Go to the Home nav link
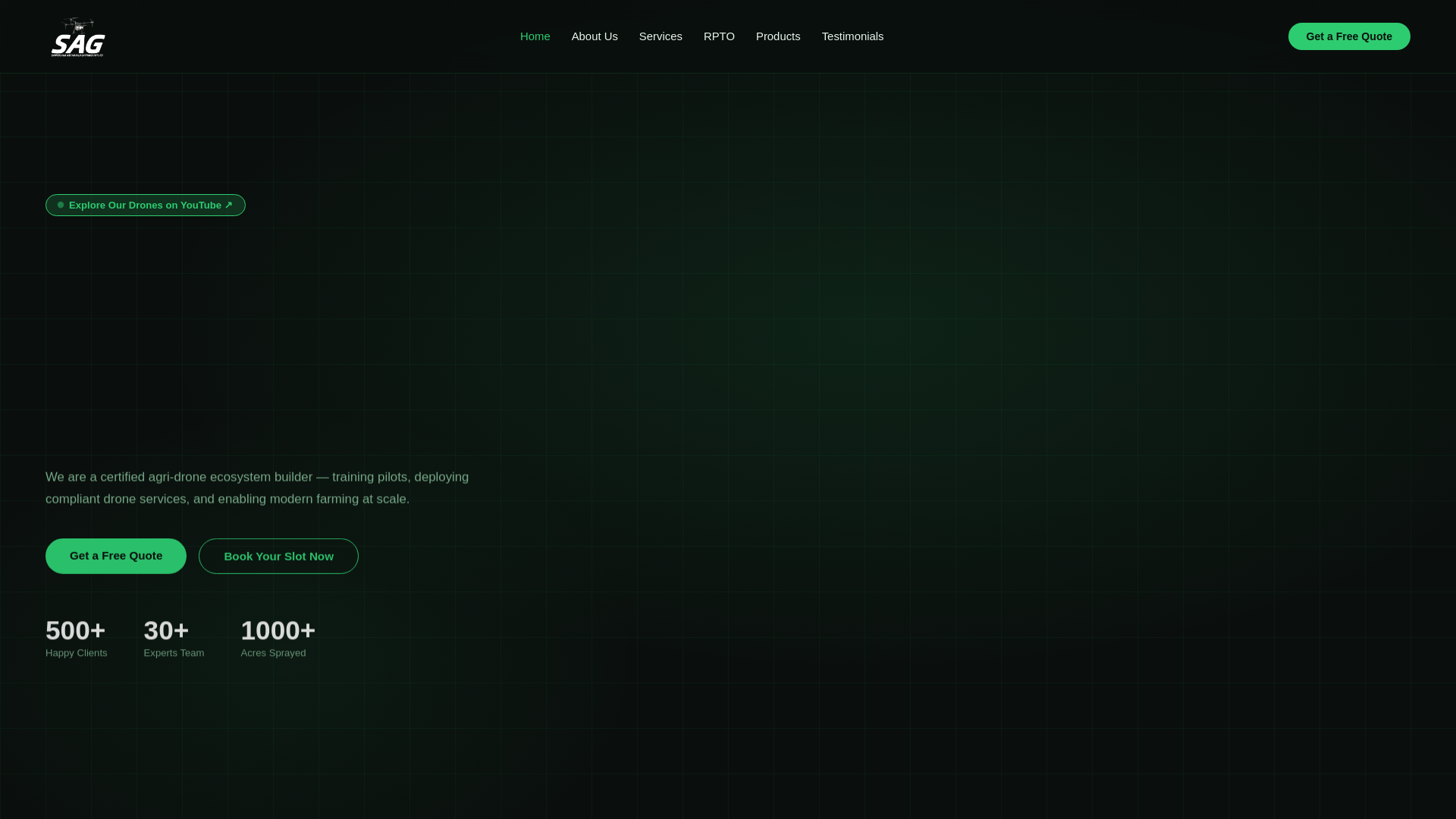 pyautogui.click(x=535, y=36)
